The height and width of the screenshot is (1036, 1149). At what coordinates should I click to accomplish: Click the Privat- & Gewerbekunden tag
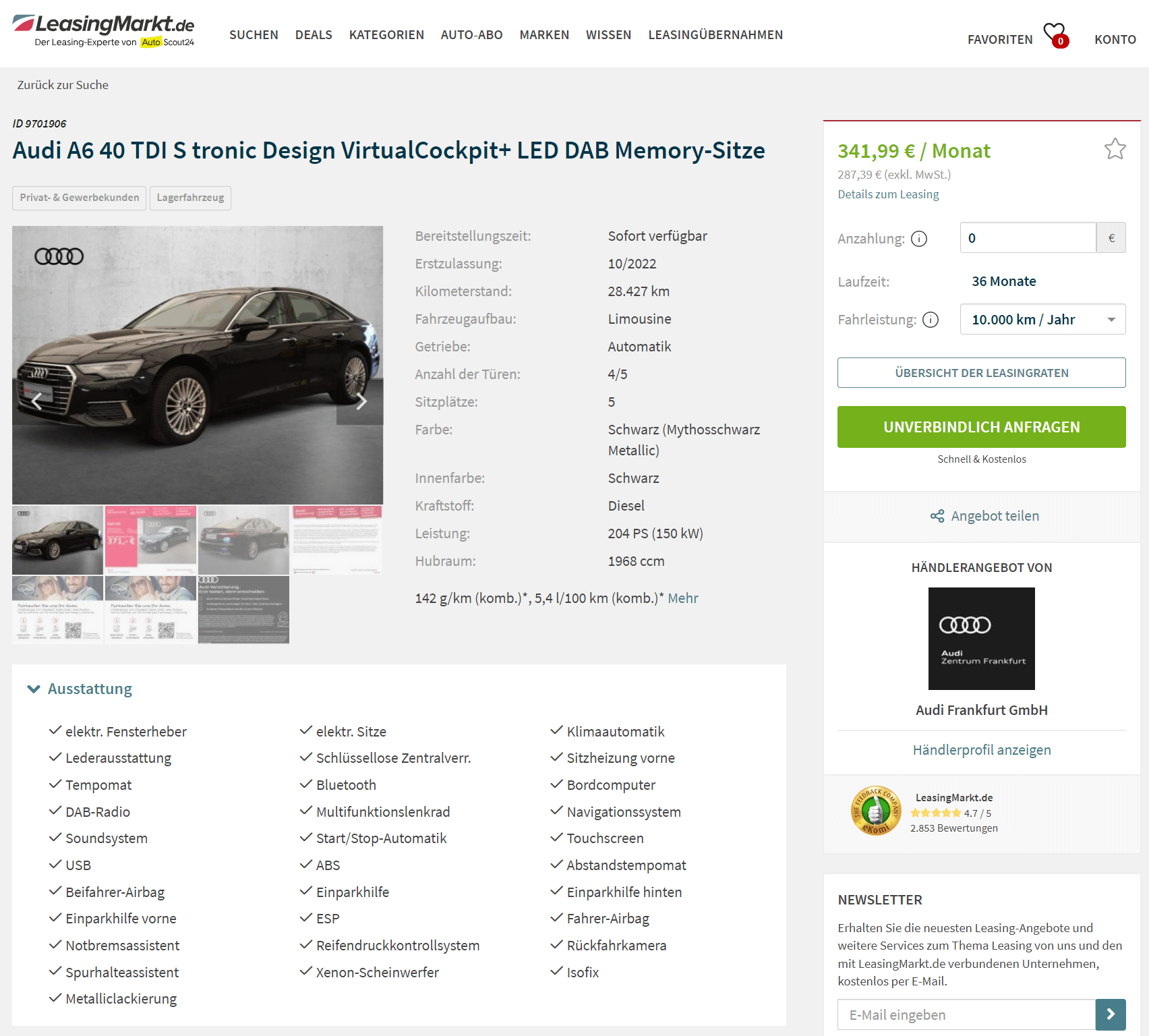(x=79, y=198)
